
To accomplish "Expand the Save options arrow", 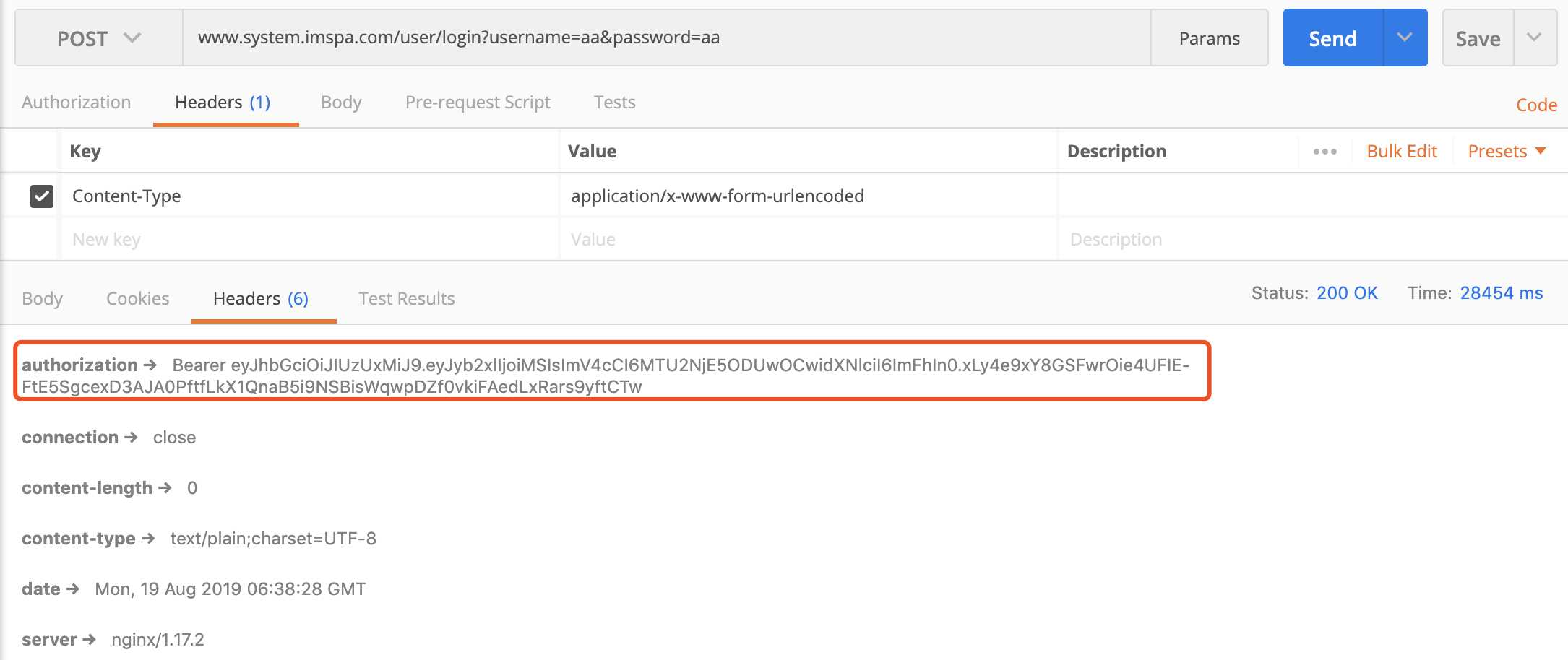I will click(1535, 38).
